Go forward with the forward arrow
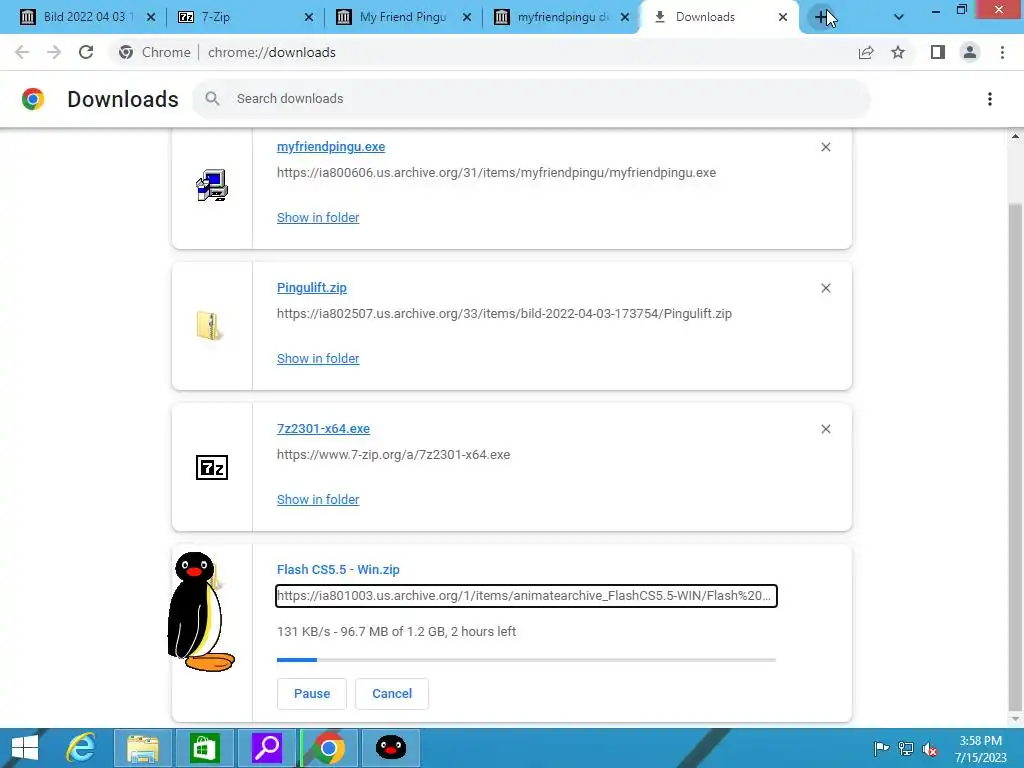 [x=54, y=52]
